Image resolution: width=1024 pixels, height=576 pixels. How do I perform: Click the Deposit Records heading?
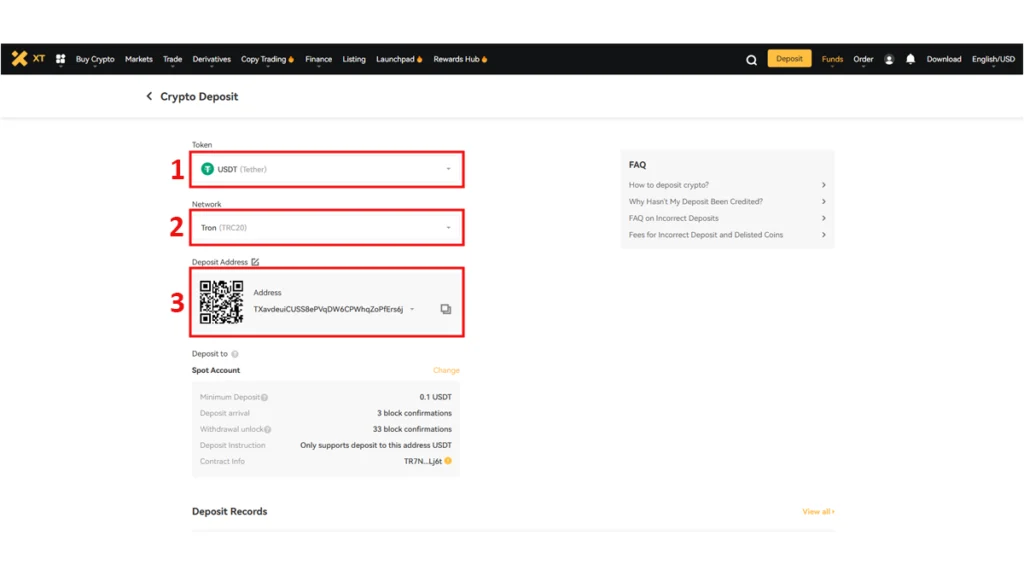tap(229, 511)
